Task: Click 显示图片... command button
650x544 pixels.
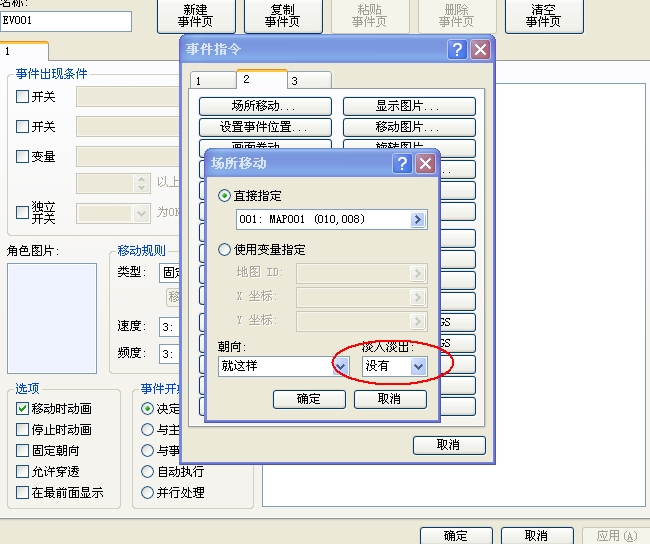Action: [x=409, y=106]
